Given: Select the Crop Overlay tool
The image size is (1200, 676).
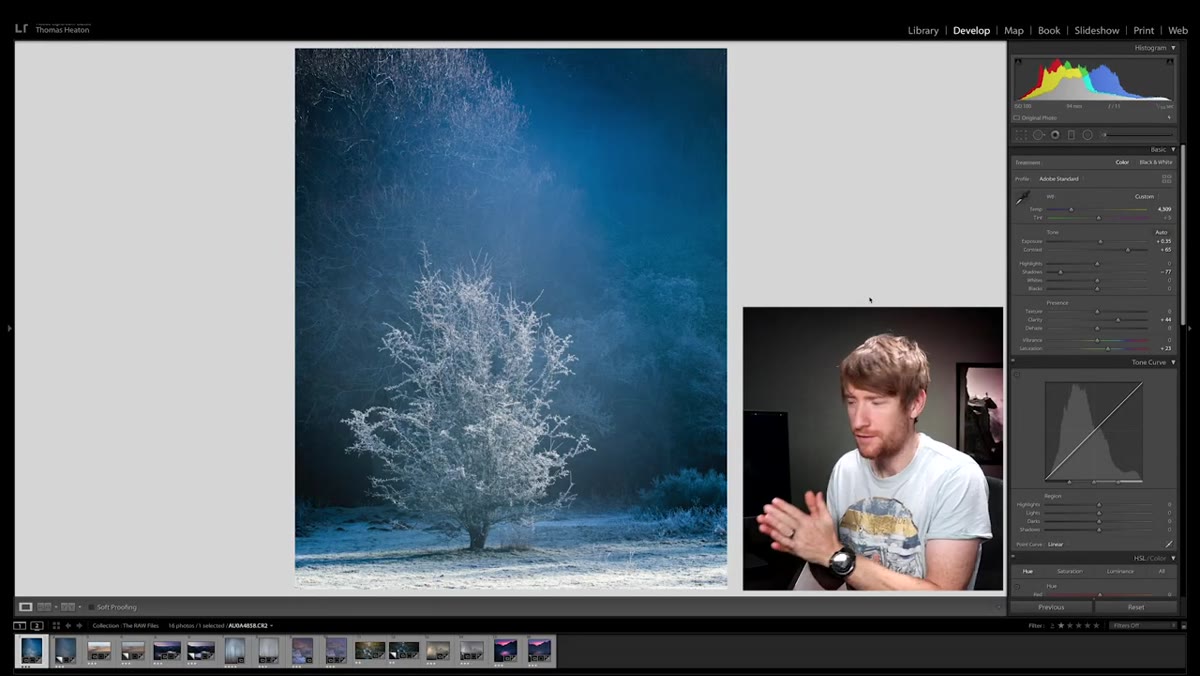Looking at the screenshot, I should tap(1021, 135).
